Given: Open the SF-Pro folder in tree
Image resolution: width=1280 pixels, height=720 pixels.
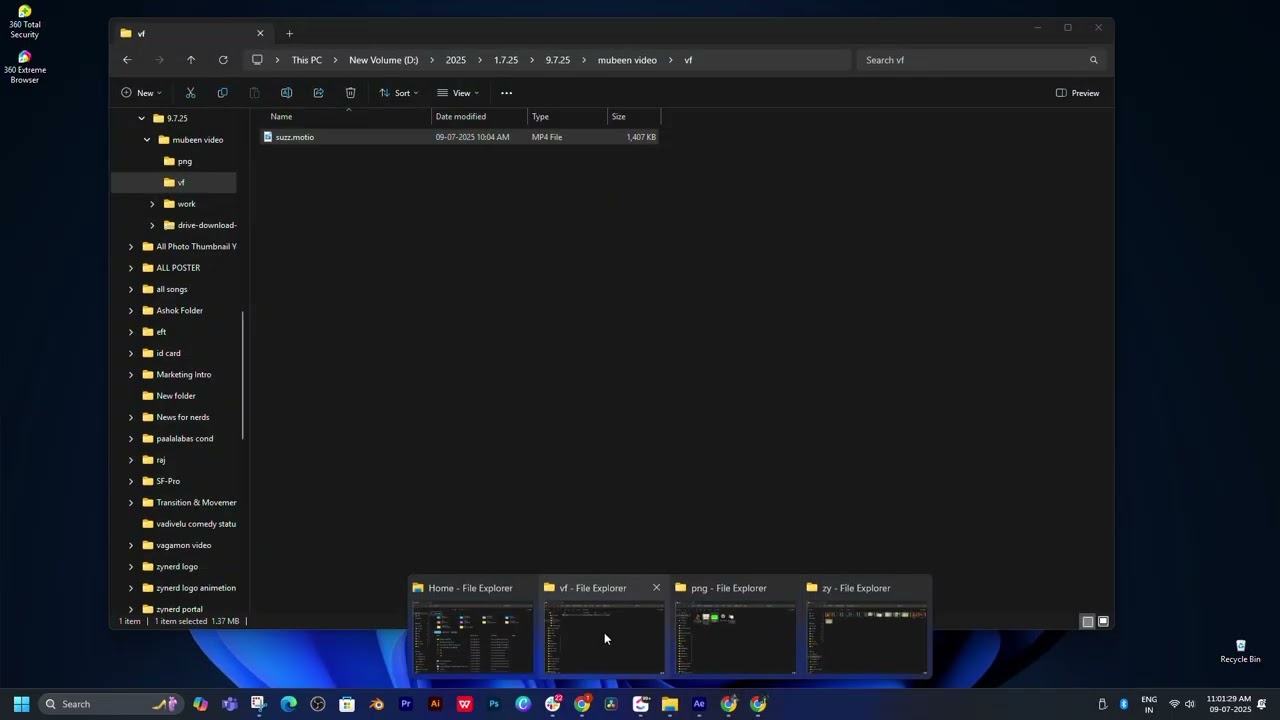Looking at the screenshot, I should 167,481.
